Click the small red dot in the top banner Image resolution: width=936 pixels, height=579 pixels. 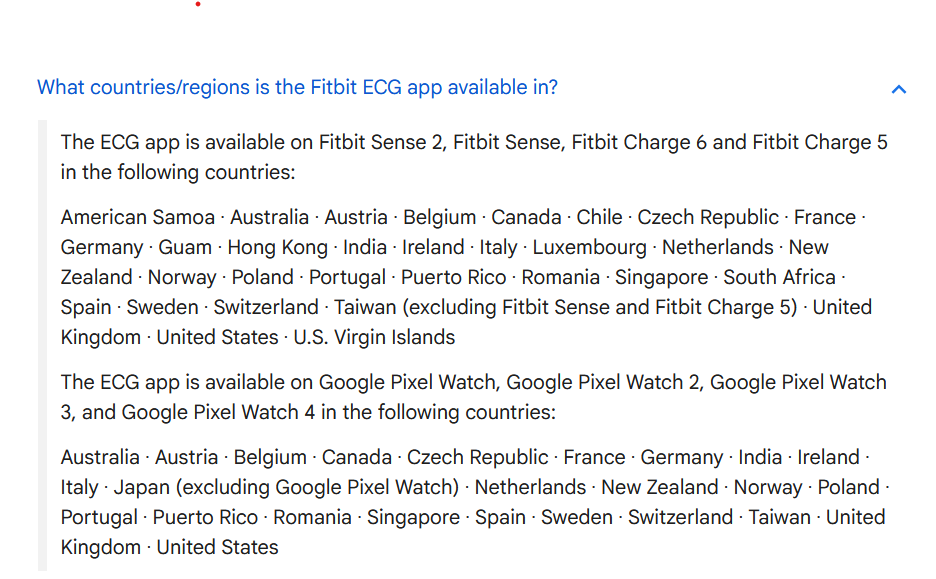click(198, 4)
